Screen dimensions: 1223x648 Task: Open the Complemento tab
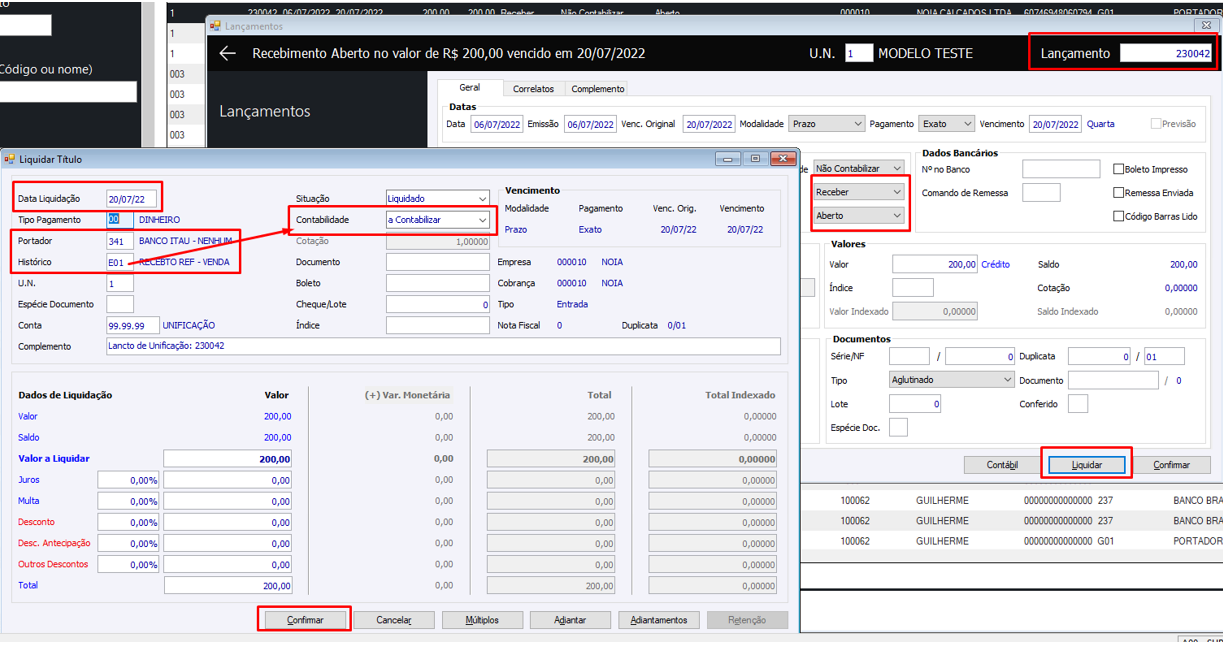(x=598, y=89)
